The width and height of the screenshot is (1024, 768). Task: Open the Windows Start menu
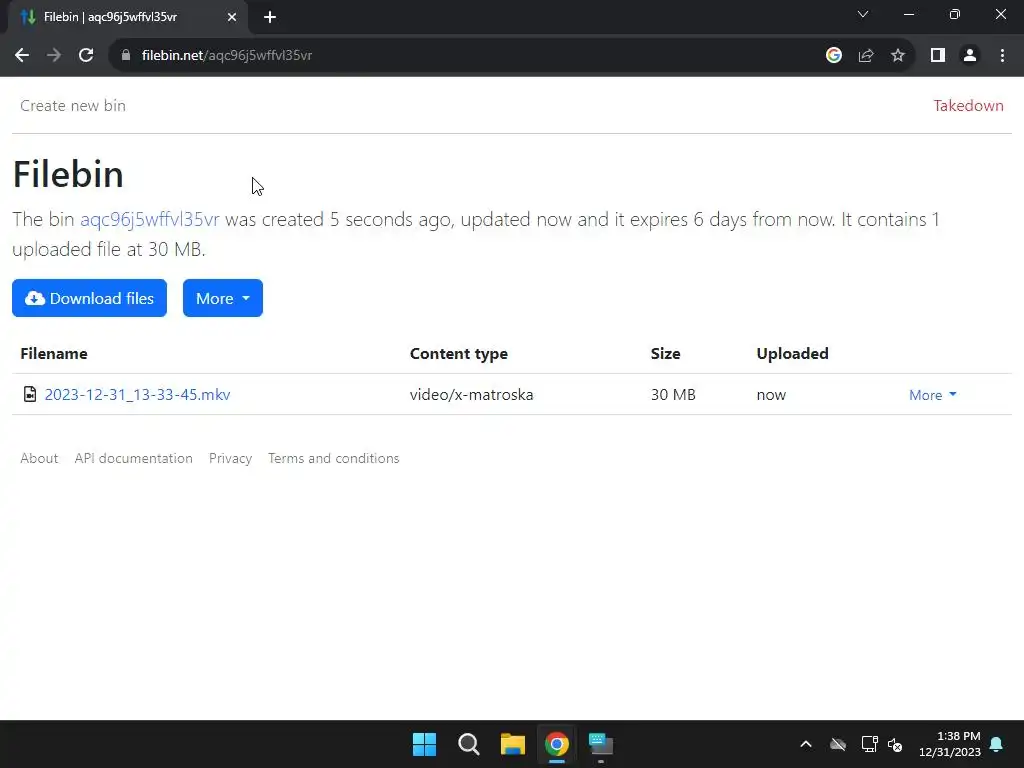point(424,744)
